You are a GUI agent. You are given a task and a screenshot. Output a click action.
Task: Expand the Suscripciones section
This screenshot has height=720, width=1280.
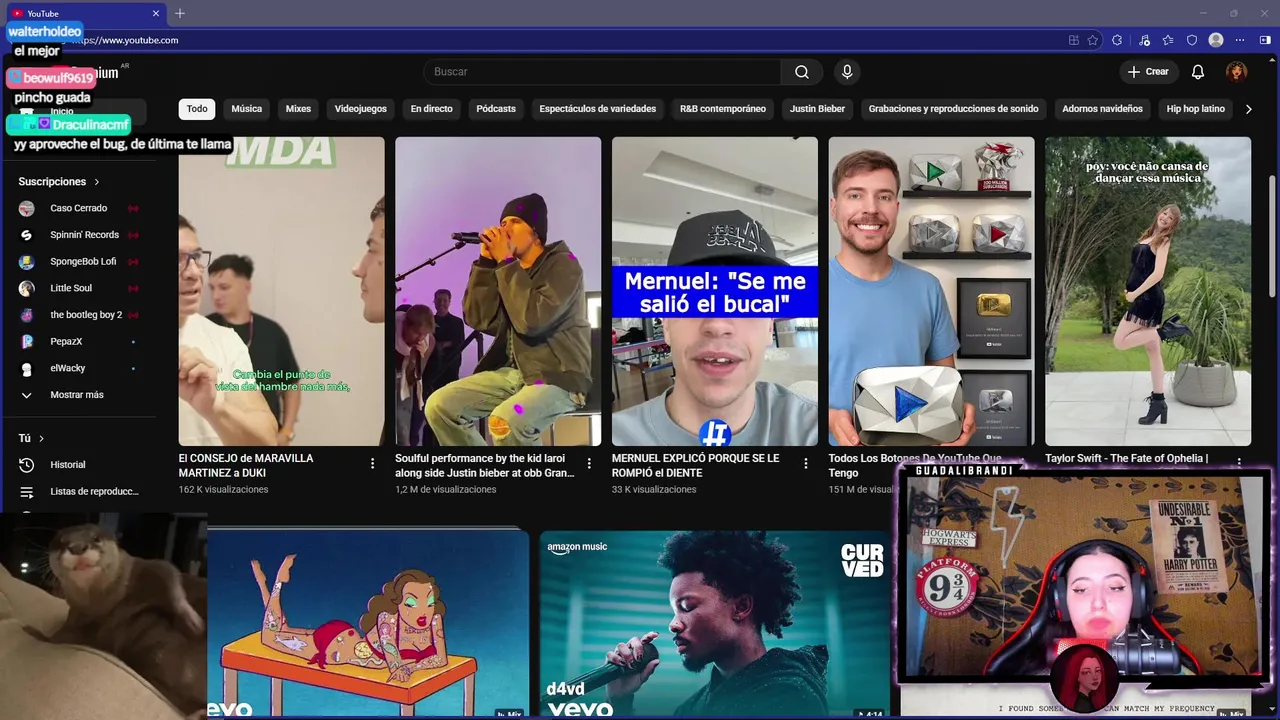click(x=59, y=182)
